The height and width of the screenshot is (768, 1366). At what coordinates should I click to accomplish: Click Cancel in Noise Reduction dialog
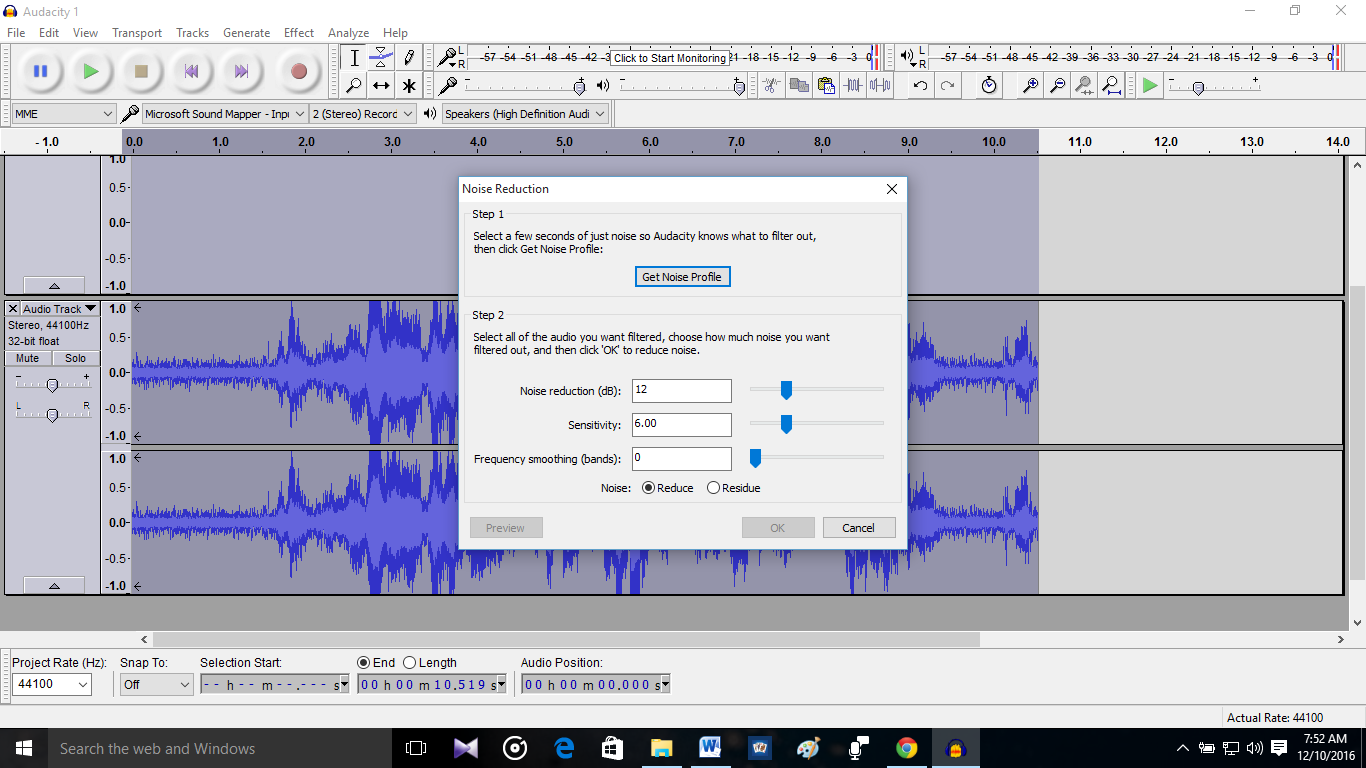coord(859,528)
